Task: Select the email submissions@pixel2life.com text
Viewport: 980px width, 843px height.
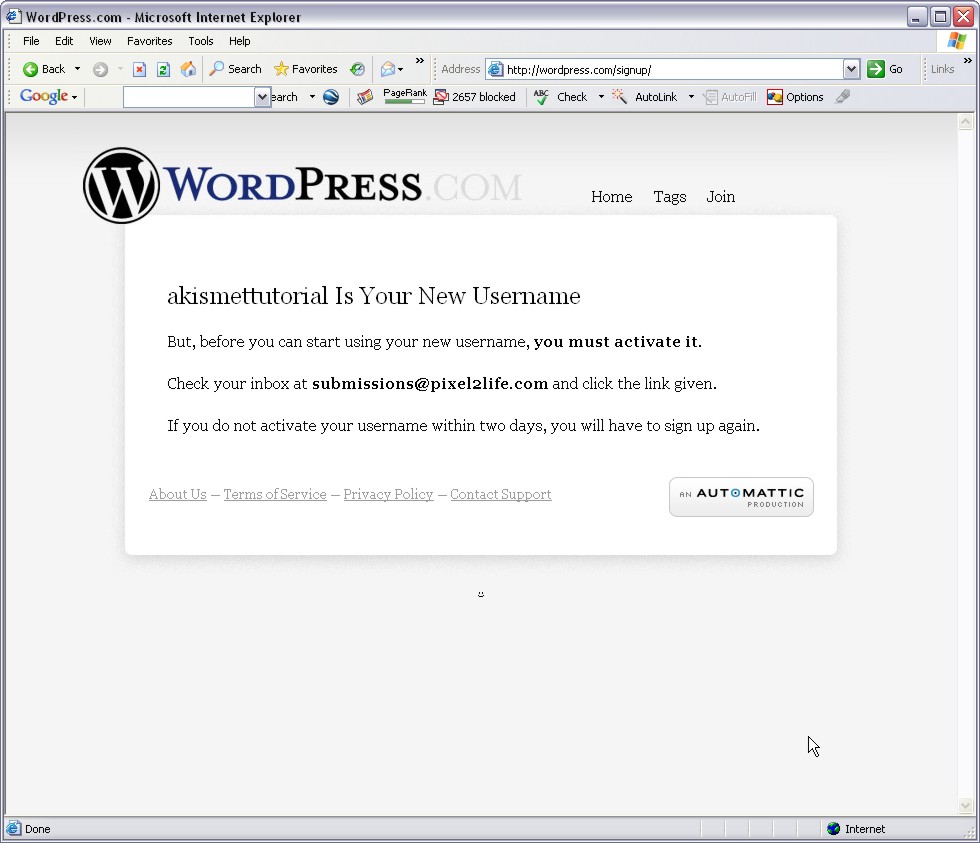Action: click(x=430, y=384)
